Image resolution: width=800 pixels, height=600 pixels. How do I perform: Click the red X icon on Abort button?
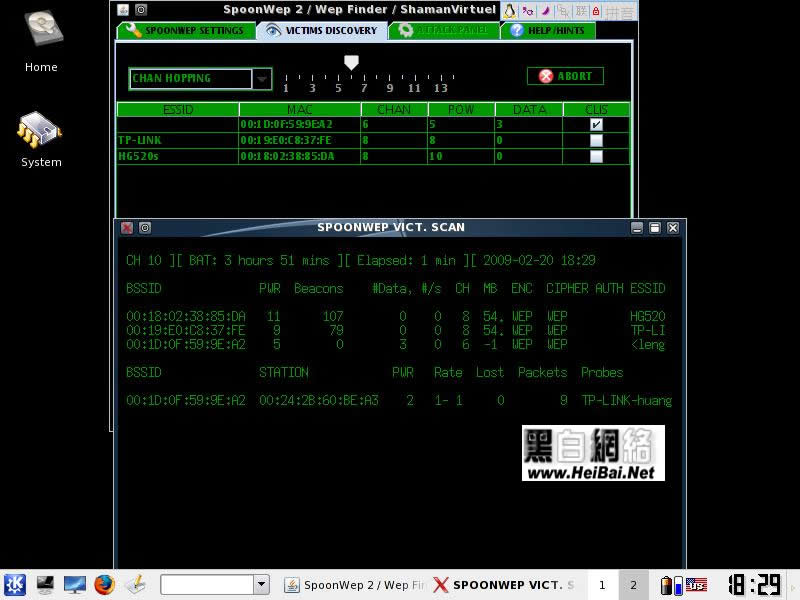[x=545, y=77]
